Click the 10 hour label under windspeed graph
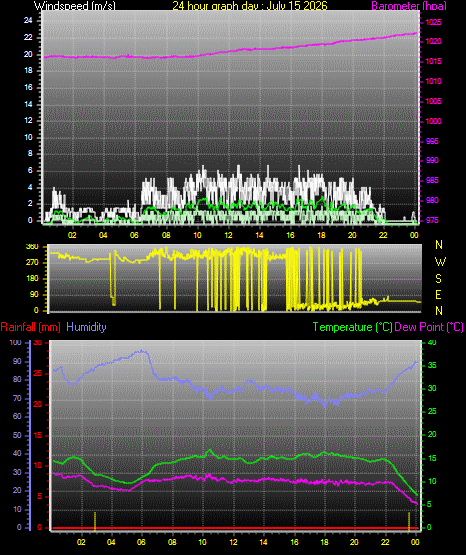Image resolution: width=466 pixels, height=555 pixels. [x=197, y=235]
